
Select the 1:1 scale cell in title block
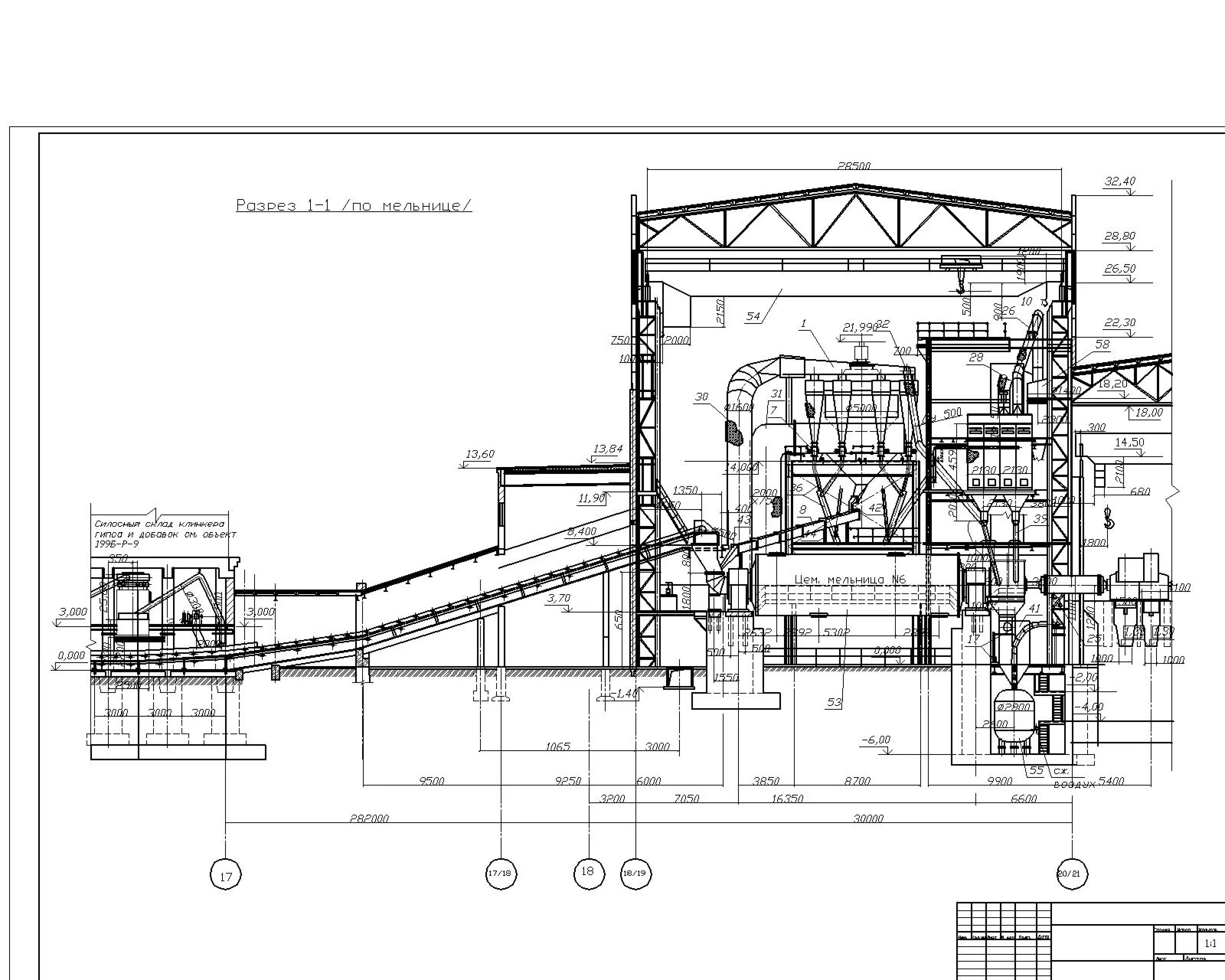point(1210,944)
